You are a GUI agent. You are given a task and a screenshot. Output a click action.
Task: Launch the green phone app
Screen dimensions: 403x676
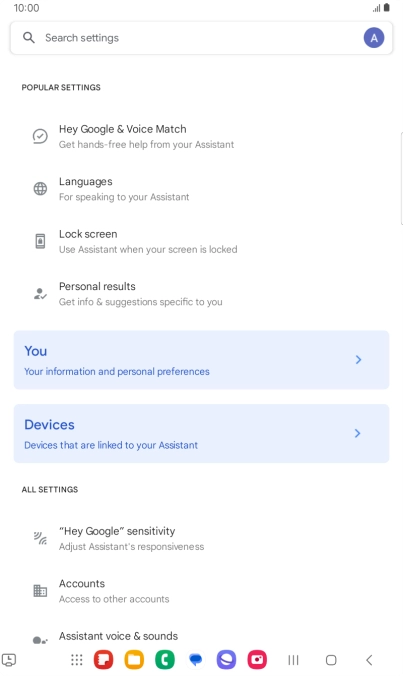pos(165,660)
